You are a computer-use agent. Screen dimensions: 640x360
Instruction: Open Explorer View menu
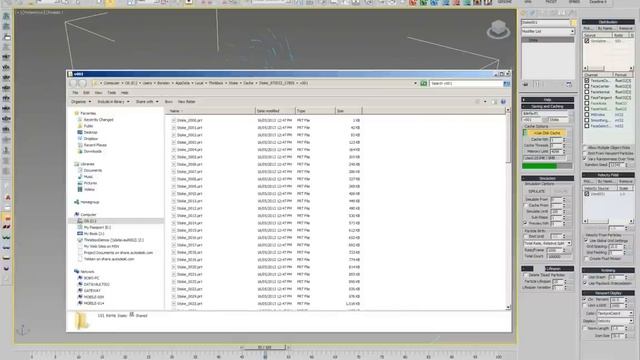coord(98,93)
